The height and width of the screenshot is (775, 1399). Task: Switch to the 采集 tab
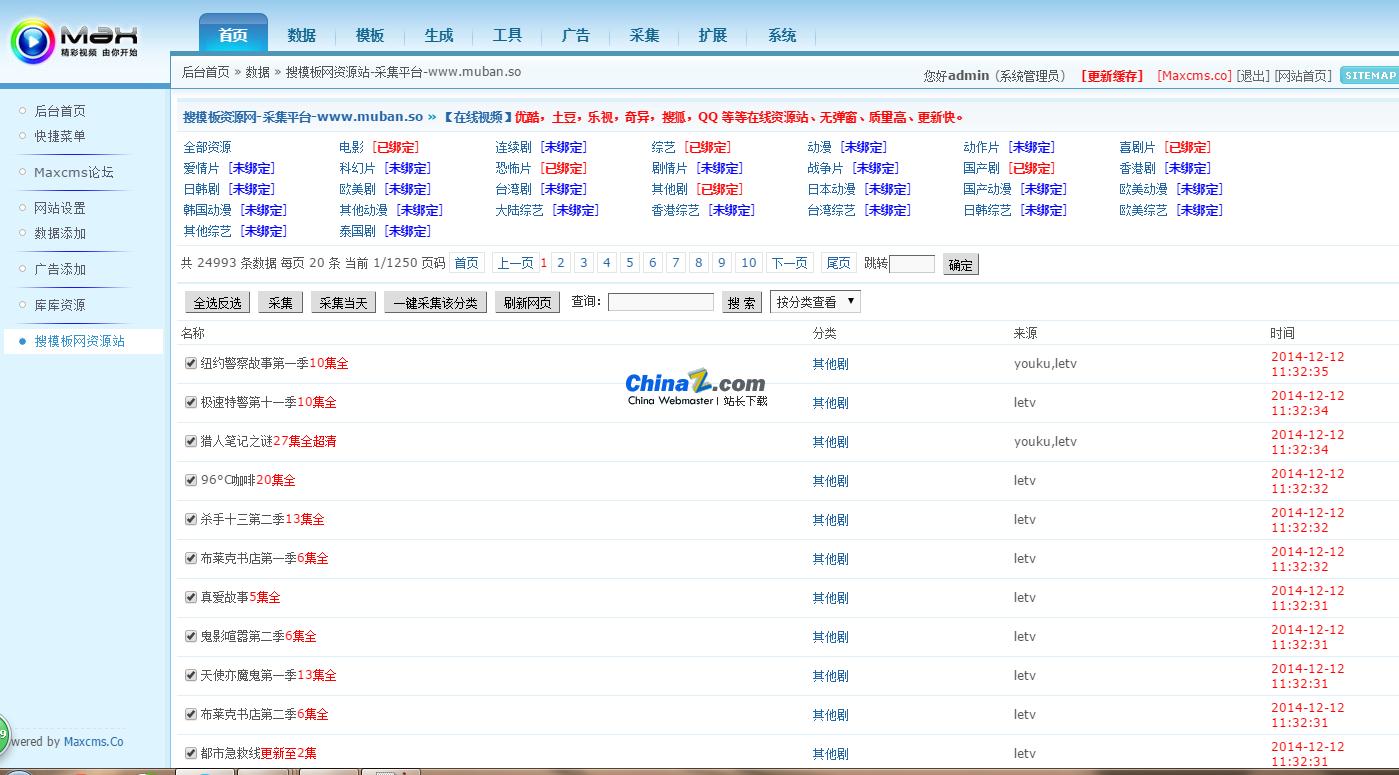(x=645, y=35)
